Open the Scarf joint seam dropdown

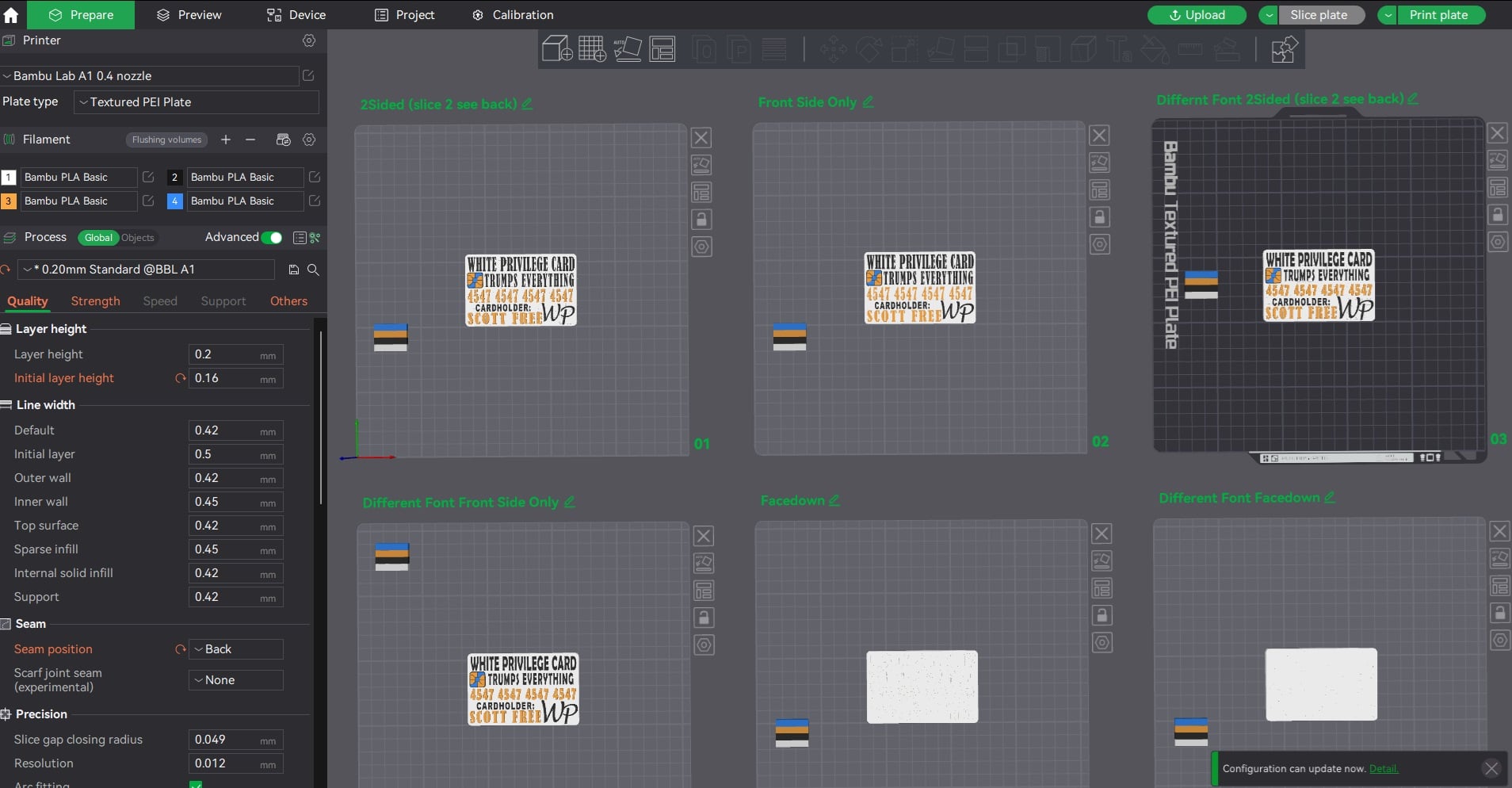236,680
